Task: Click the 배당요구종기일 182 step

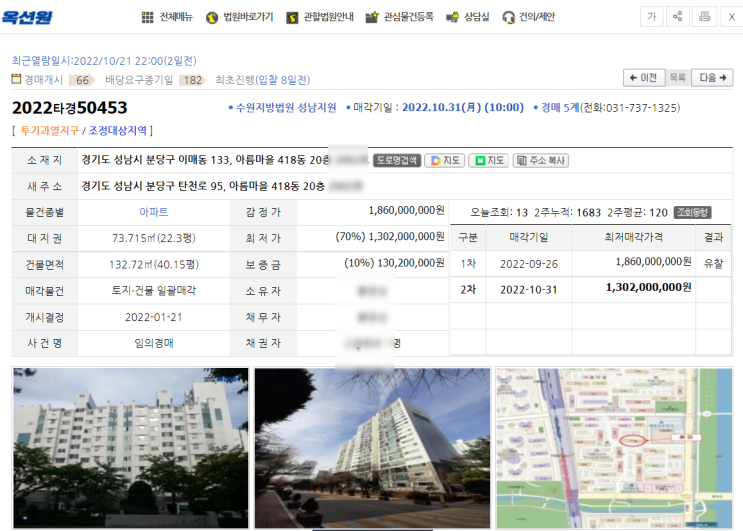Action: point(155,80)
